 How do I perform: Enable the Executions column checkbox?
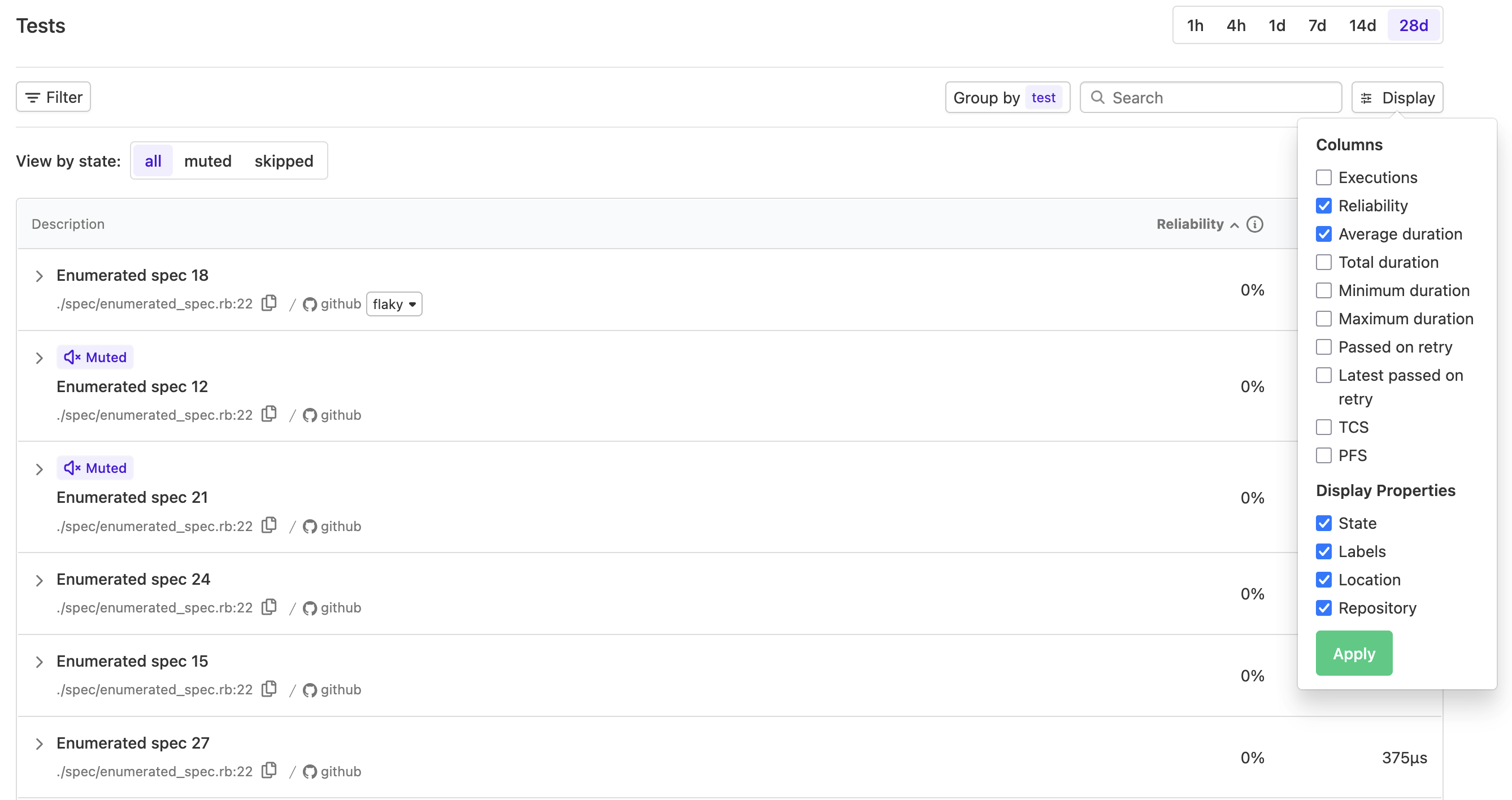coord(1324,177)
